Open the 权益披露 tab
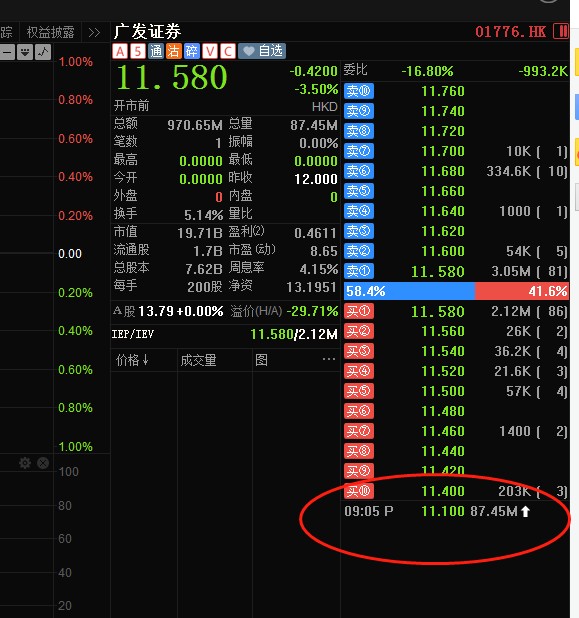Screen dimensions: 579x618 pos(50,32)
